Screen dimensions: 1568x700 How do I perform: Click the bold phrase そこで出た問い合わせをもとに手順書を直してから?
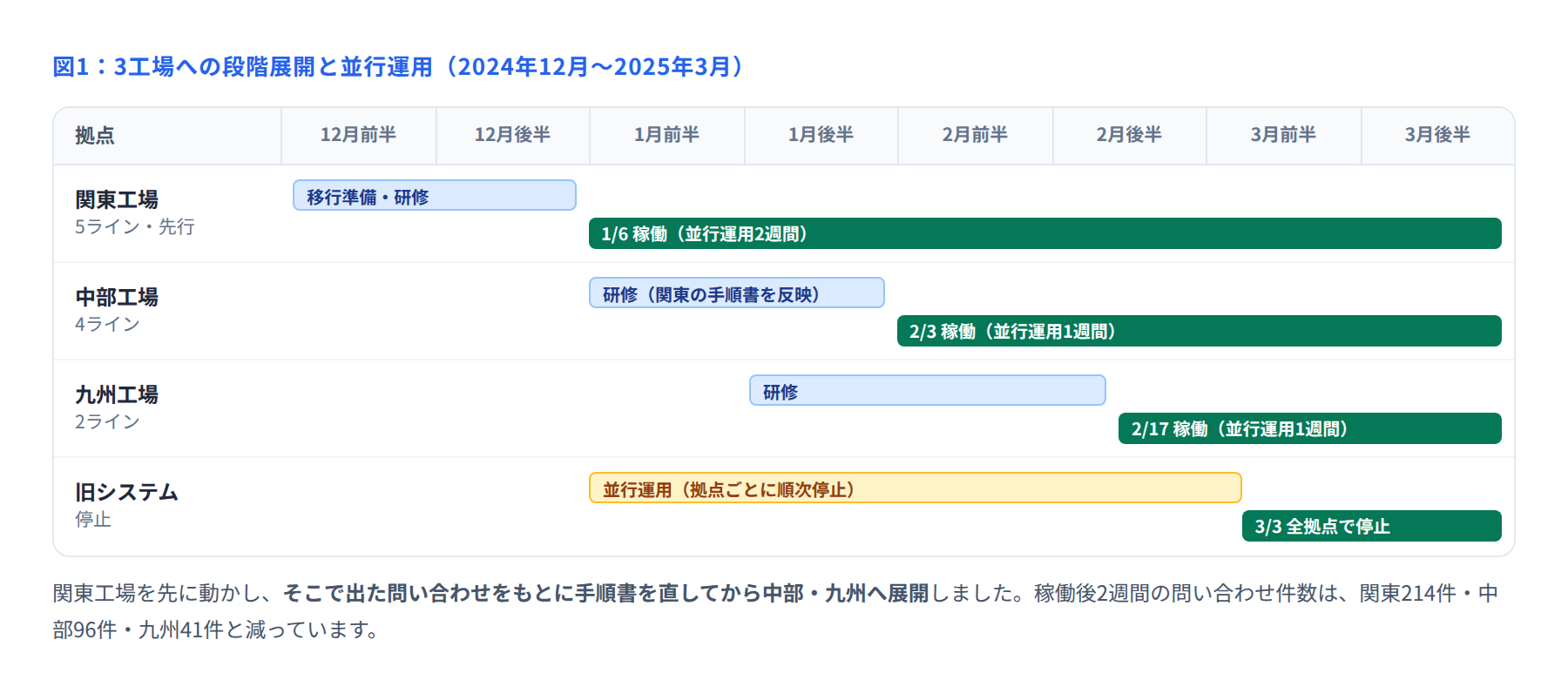522,594
